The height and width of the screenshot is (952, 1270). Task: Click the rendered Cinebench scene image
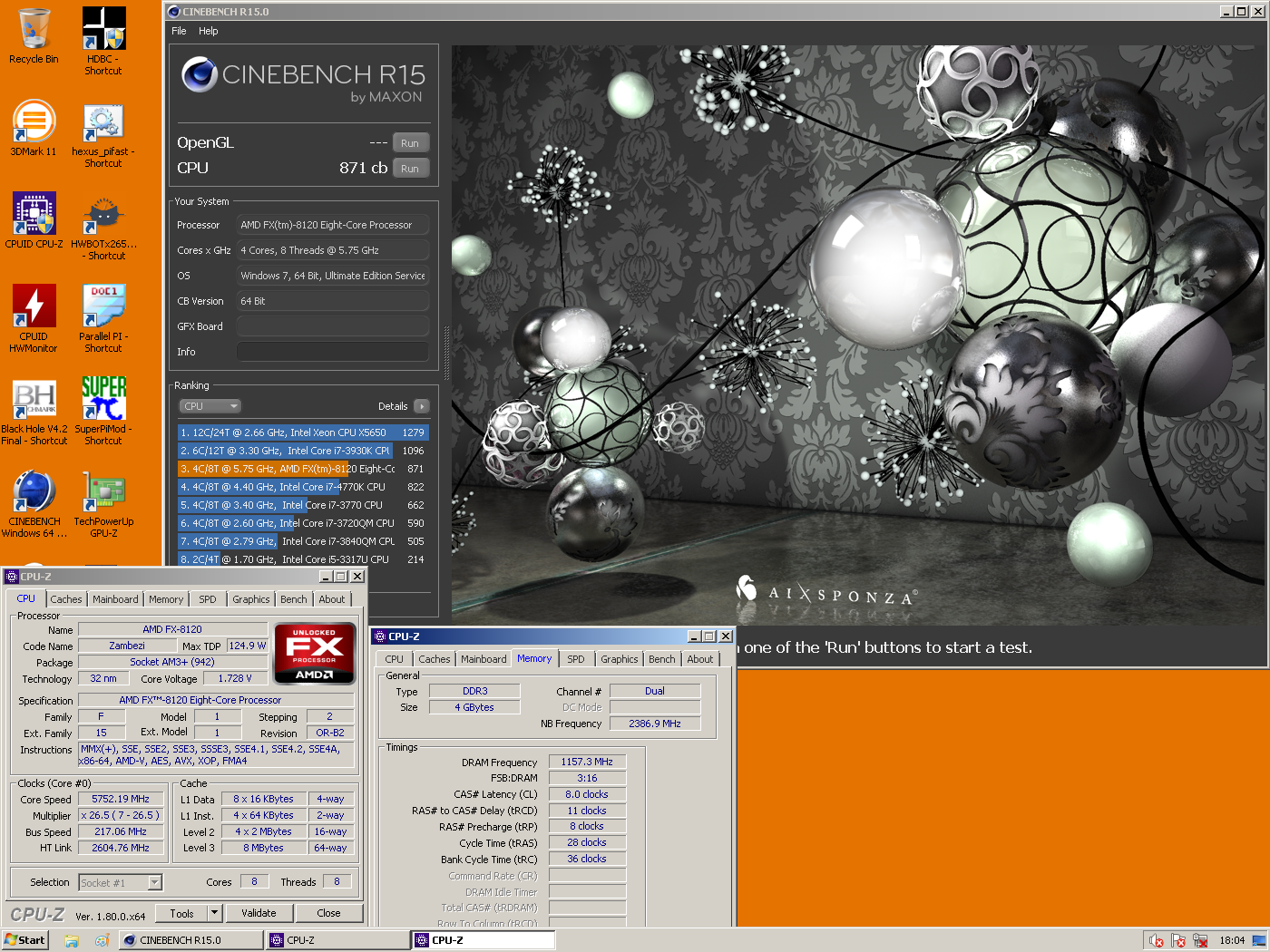[x=857, y=335]
